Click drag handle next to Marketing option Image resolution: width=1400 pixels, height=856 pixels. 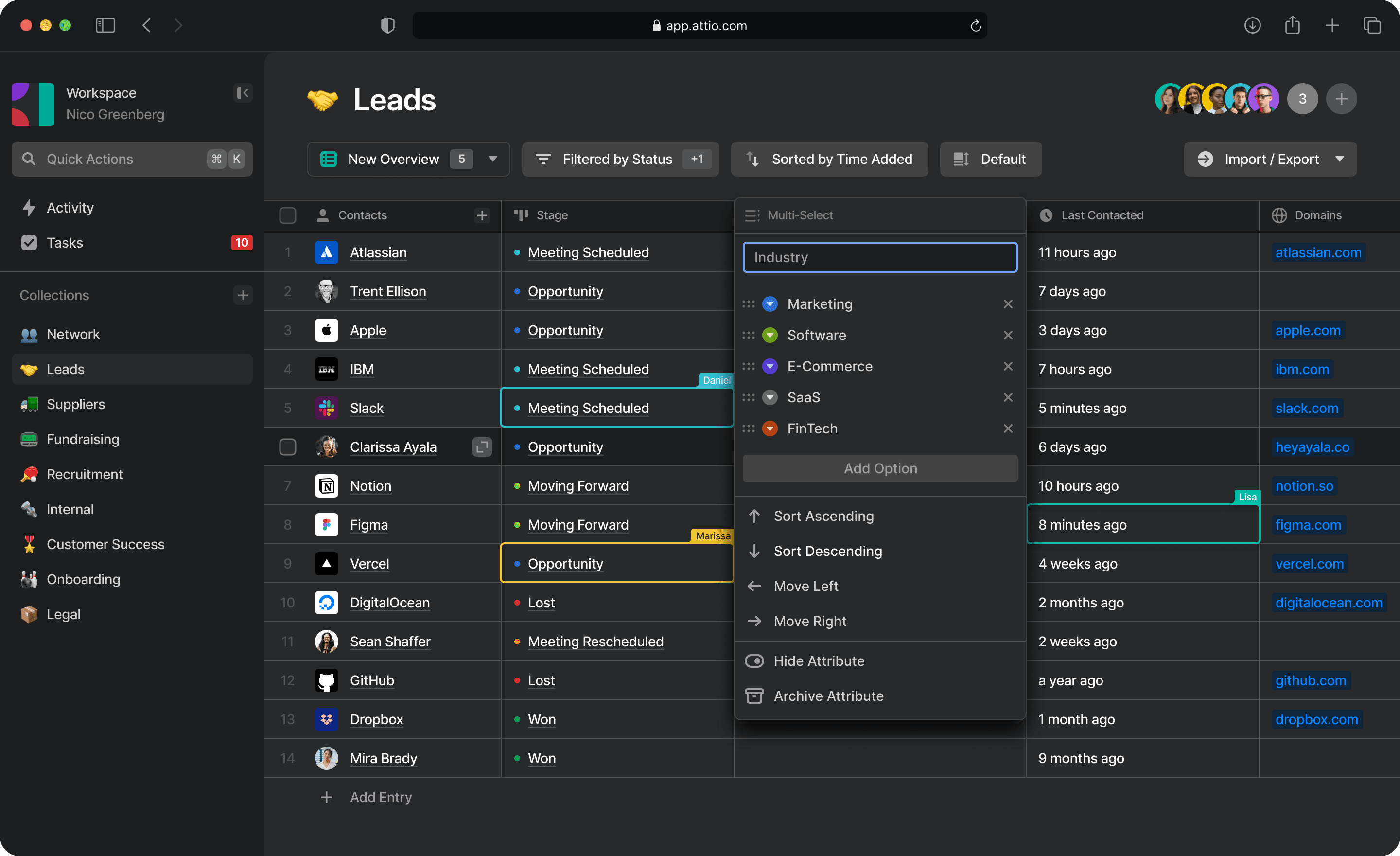[x=748, y=304]
